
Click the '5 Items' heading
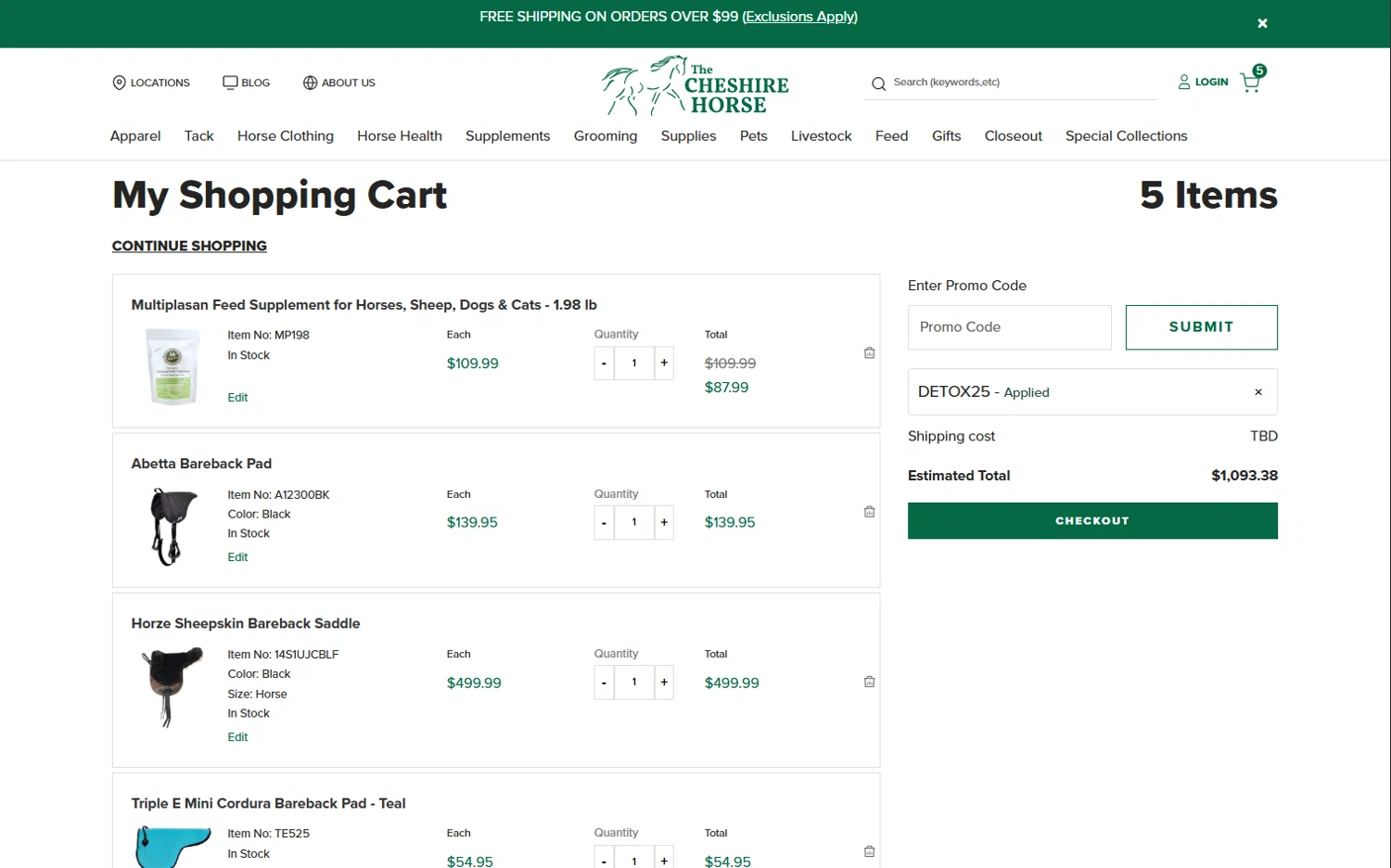coord(1208,196)
